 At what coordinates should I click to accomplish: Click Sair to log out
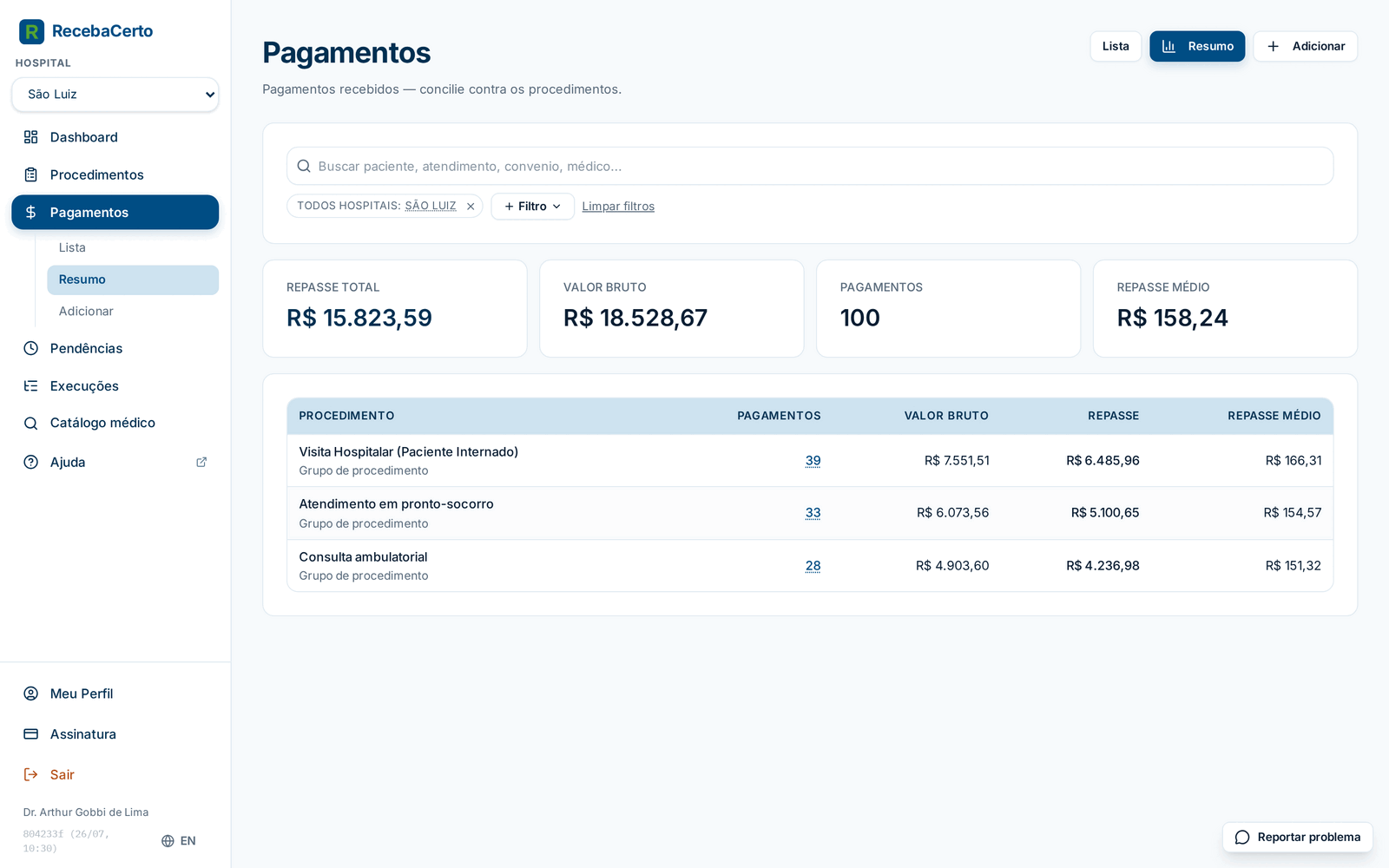[115, 774]
